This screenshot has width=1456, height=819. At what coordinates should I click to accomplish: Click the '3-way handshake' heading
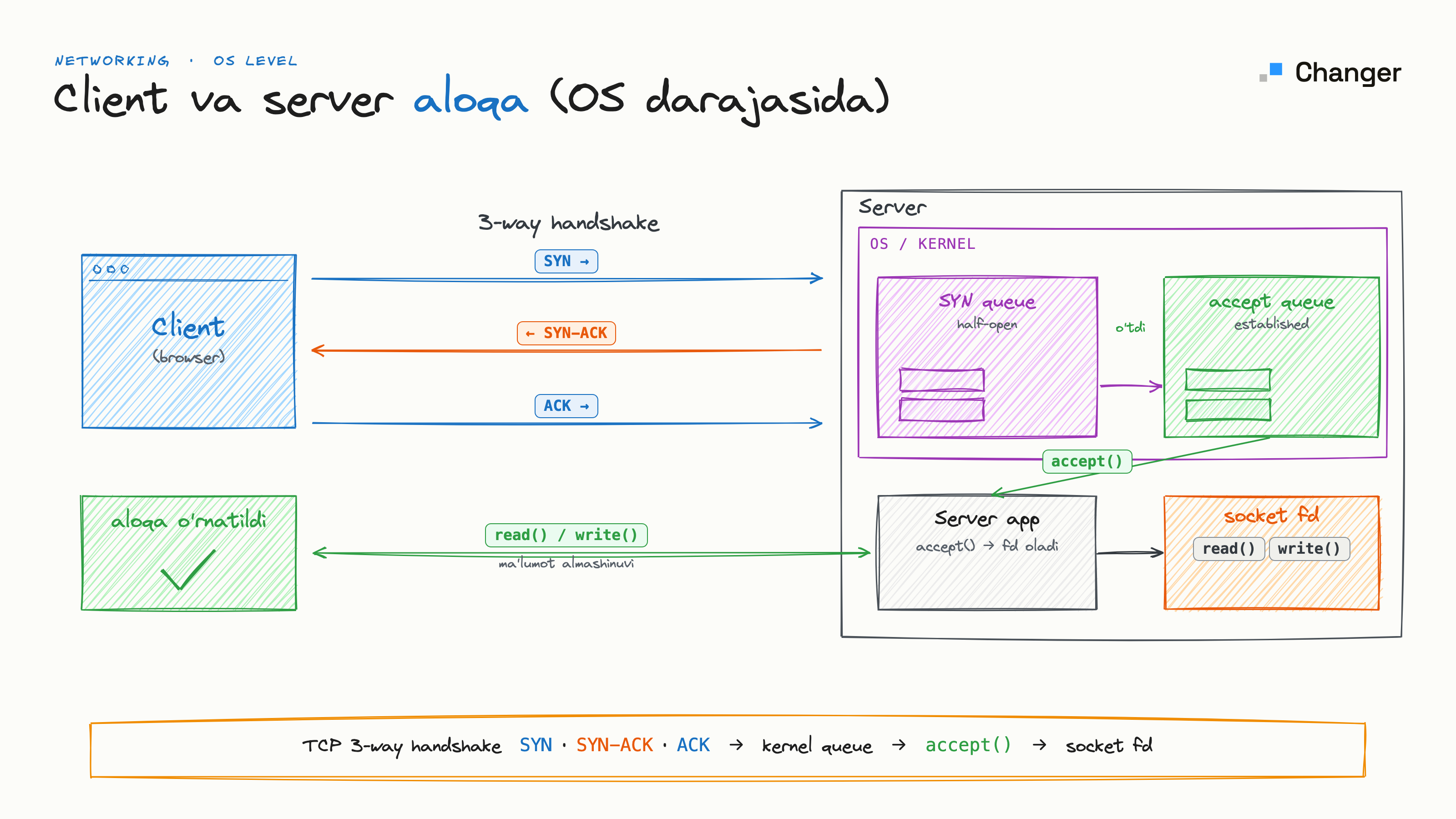(568, 223)
